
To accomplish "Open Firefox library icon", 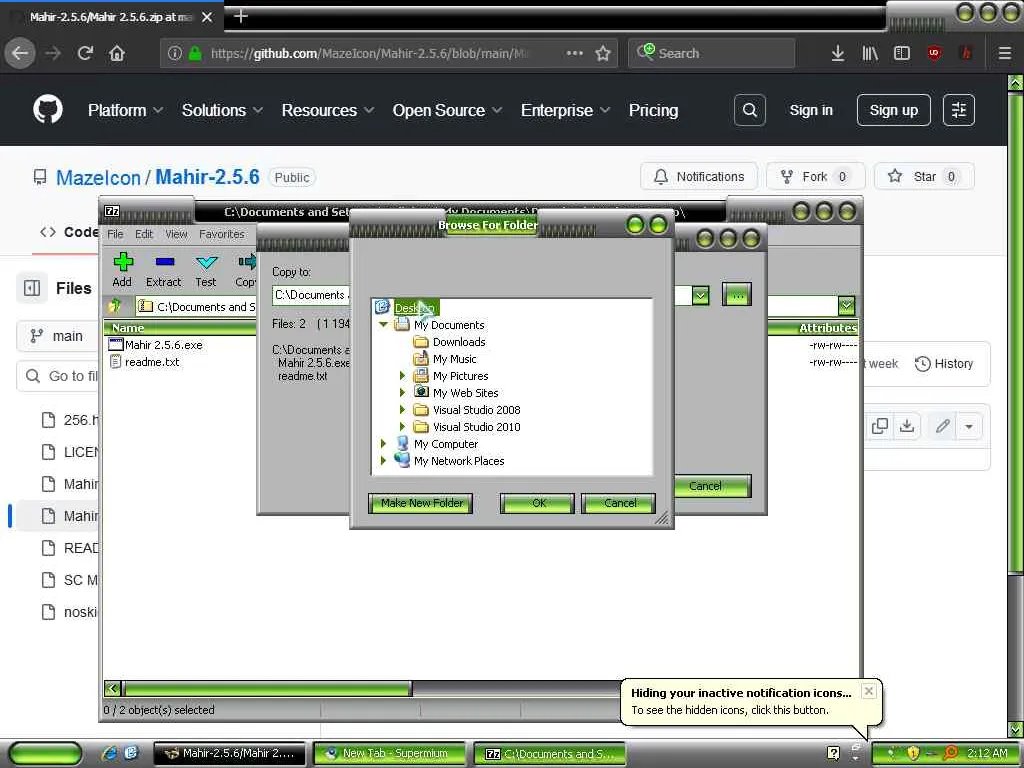I will point(870,53).
